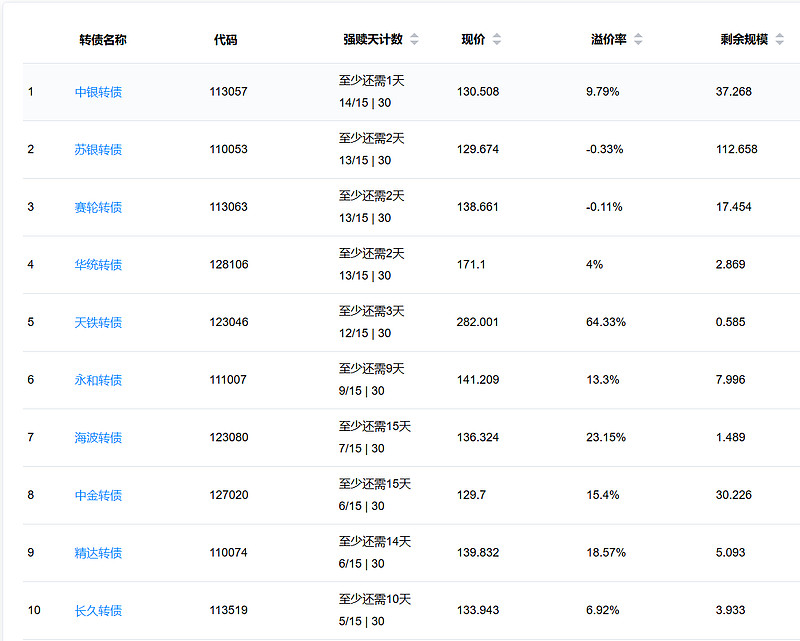Click the 溢价率 header label
The height and width of the screenshot is (641, 800).
[609, 39]
